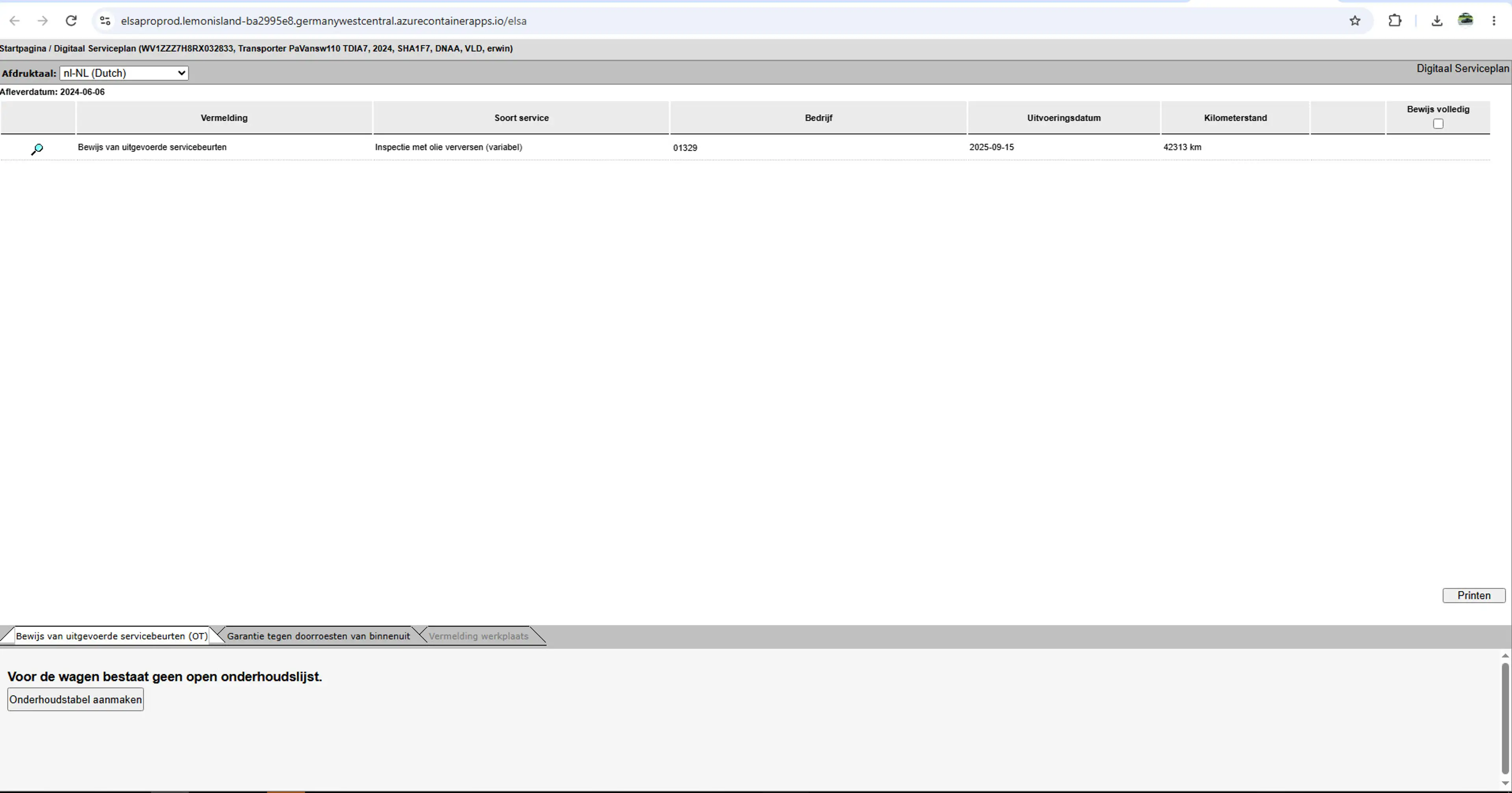Switch to Garantie tegen doorroesten van binnenuit tab
The image size is (1512, 793).
tap(318, 636)
